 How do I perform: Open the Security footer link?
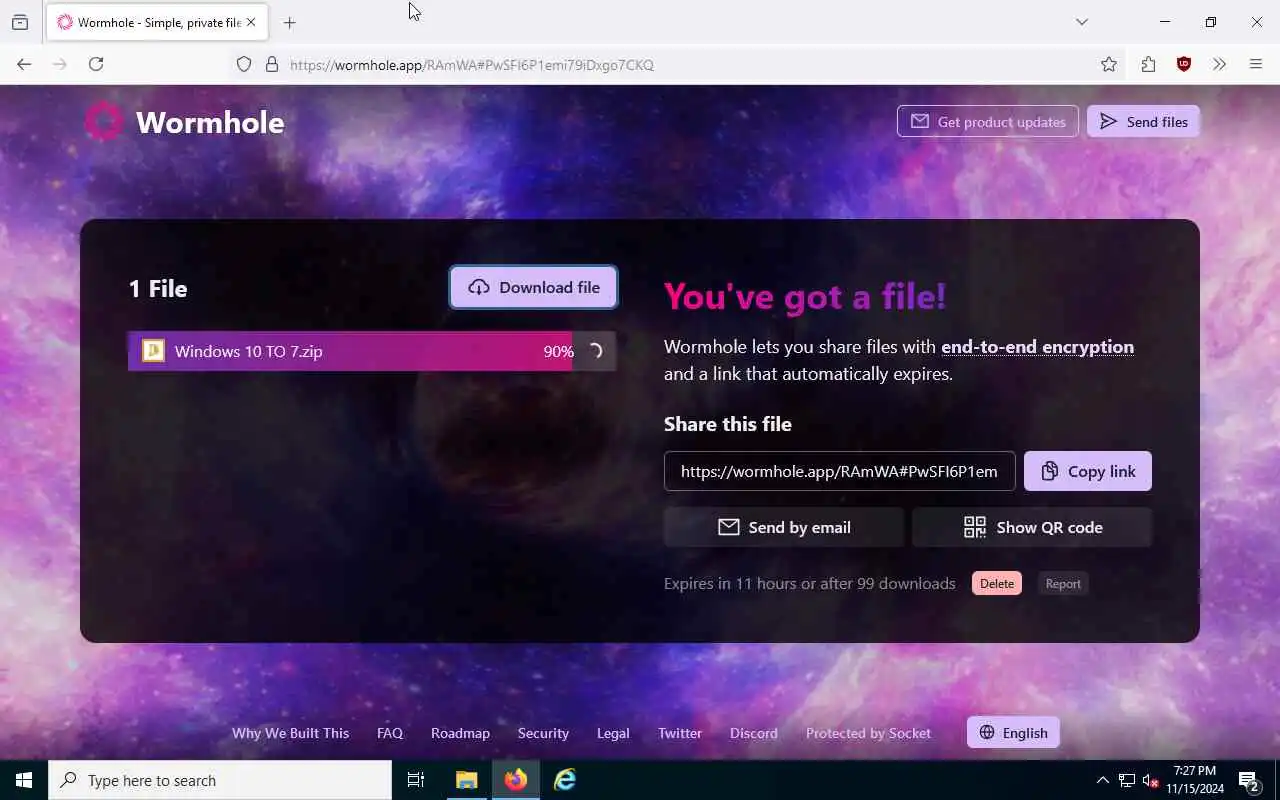(543, 733)
